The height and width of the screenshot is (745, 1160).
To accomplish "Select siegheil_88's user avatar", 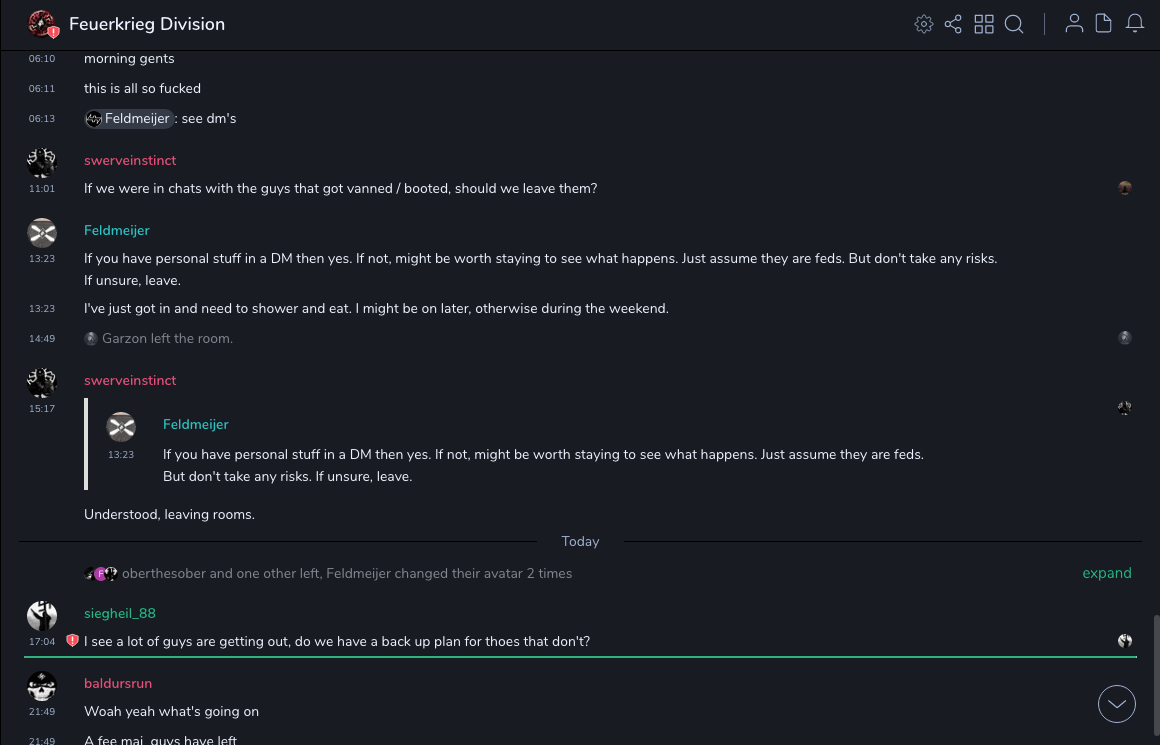I will [x=42, y=615].
